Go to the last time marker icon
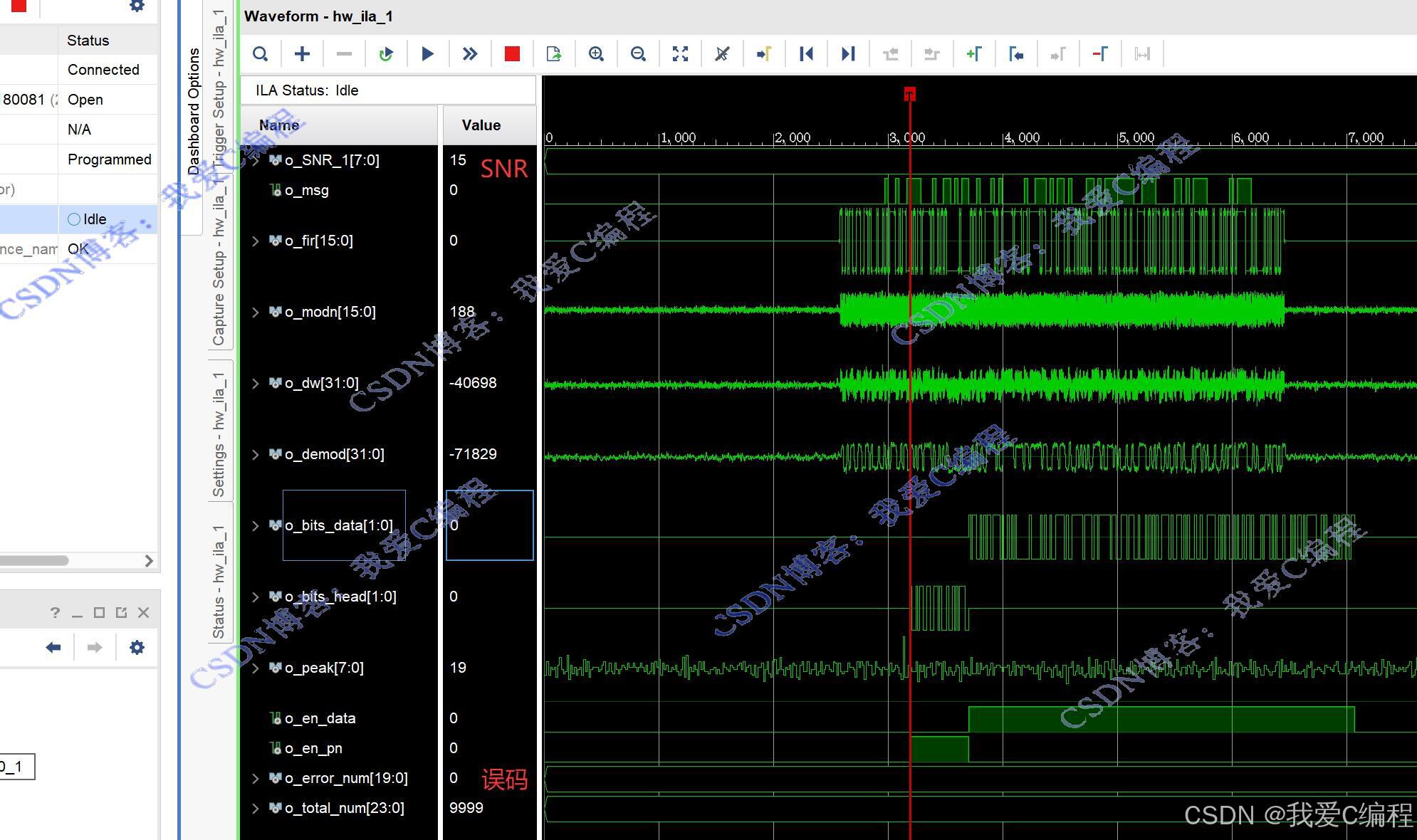 (x=847, y=54)
